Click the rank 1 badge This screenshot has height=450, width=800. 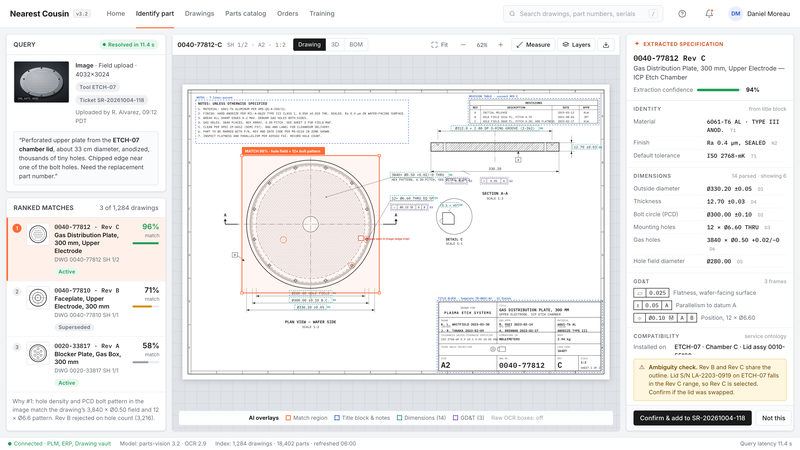click(x=17, y=228)
